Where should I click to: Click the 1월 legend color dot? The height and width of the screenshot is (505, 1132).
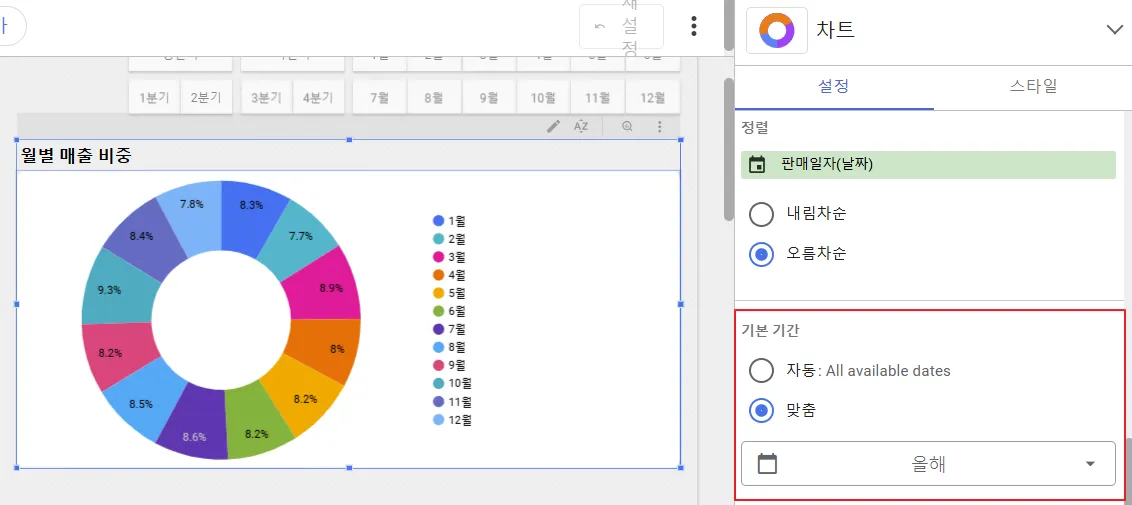tap(438, 221)
